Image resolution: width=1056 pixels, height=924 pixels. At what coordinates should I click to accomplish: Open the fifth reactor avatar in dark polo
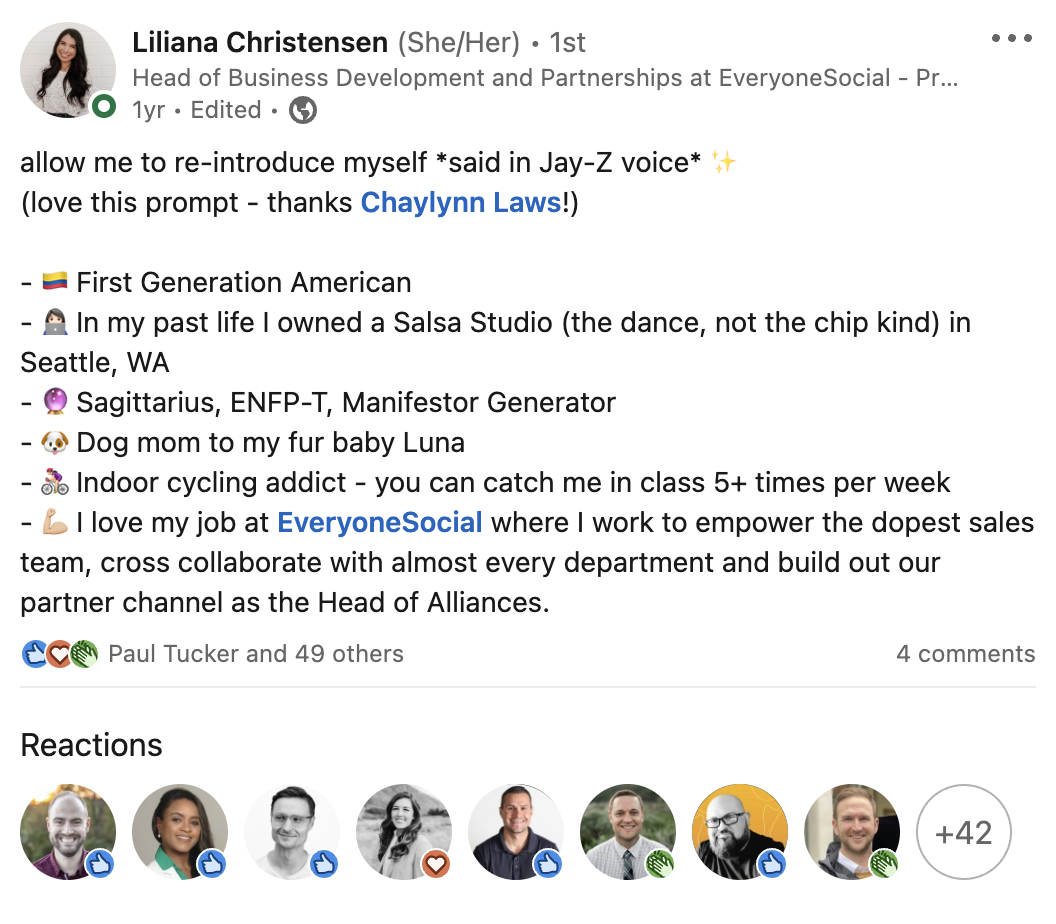pyautogui.click(x=516, y=832)
